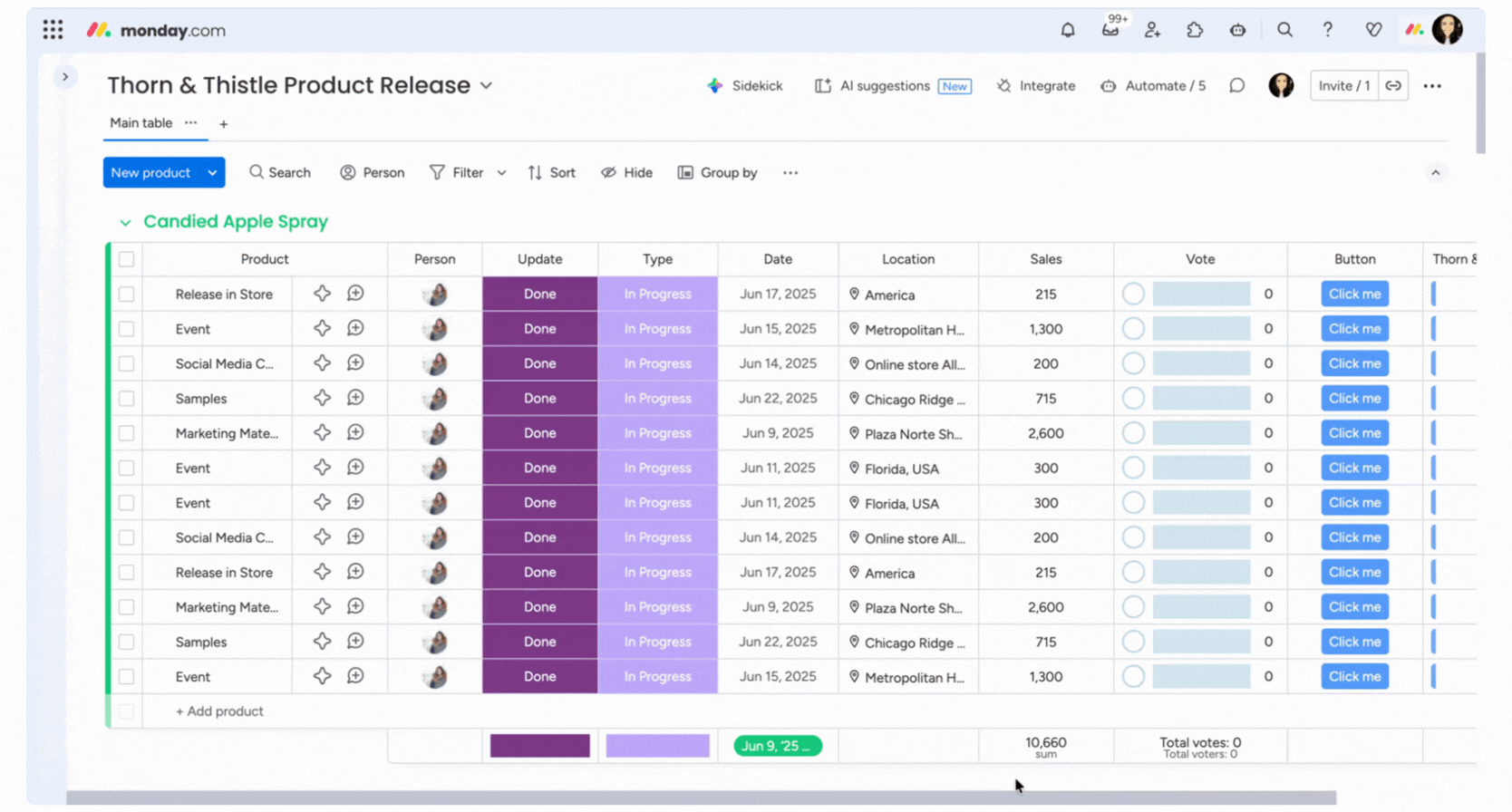This screenshot has height=812, width=1512.
Task: Open the apps grid menu icon
Action: (53, 30)
